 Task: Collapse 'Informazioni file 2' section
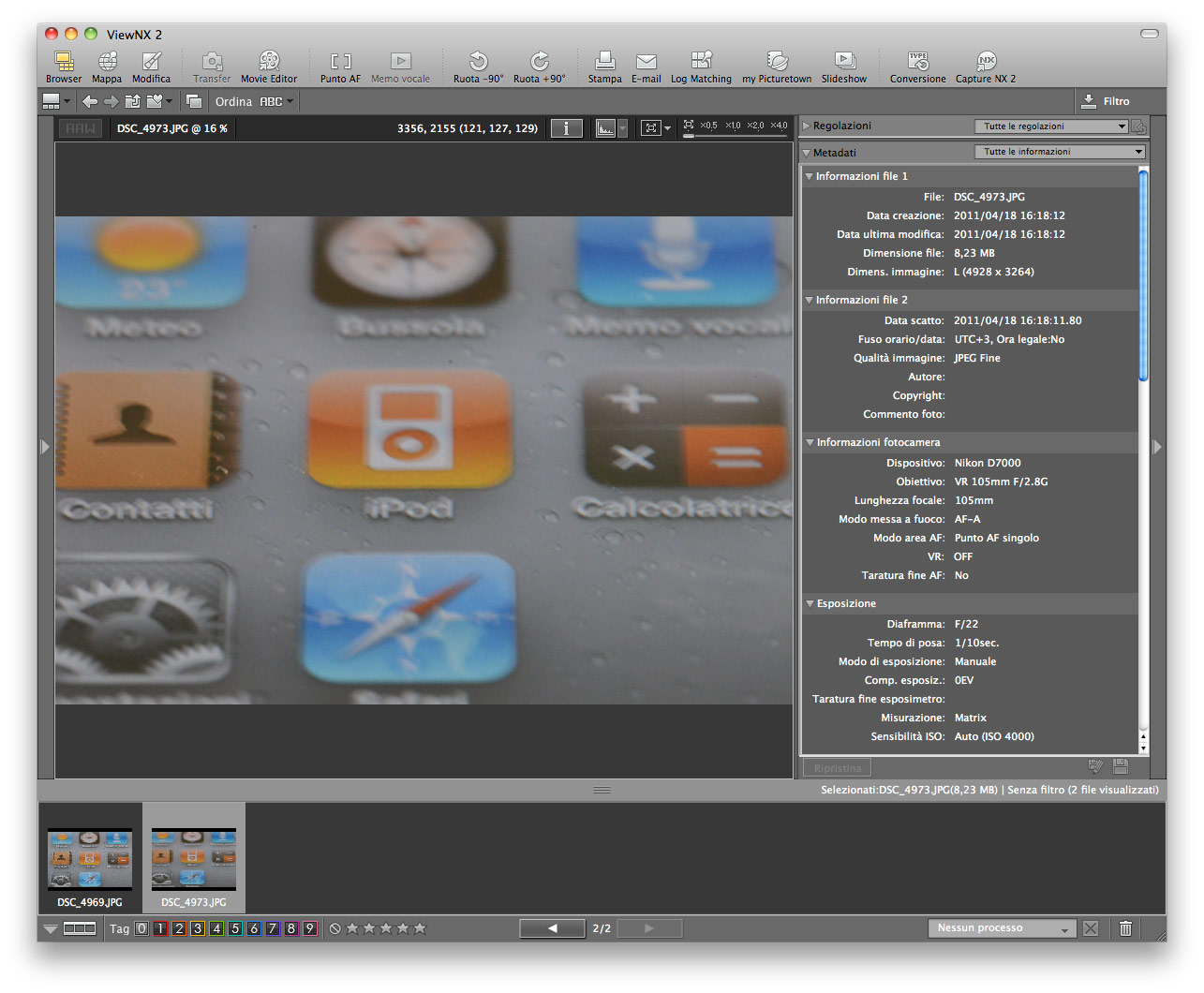tap(809, 300)
